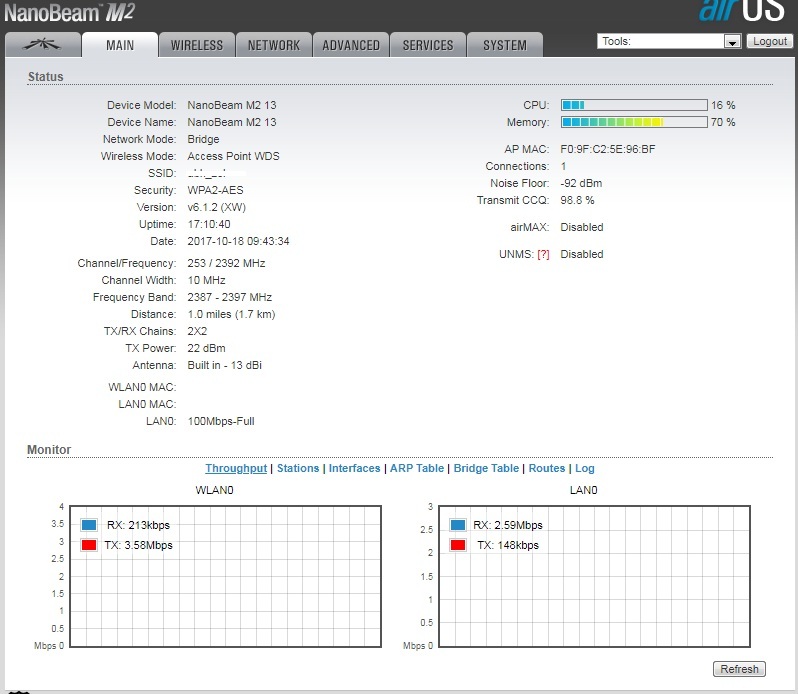This screenshot has height=694, width=798.
Task: Click the airOS logo
Action: click(742, 10)
